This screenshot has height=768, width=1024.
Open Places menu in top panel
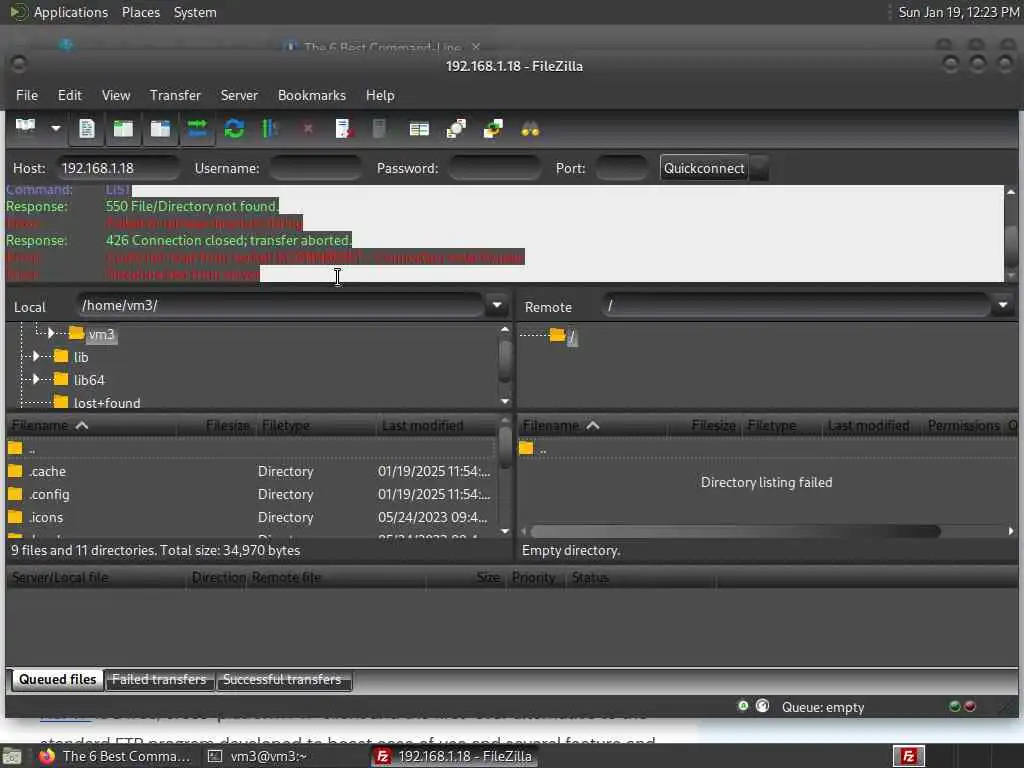[x=141, y=12]
